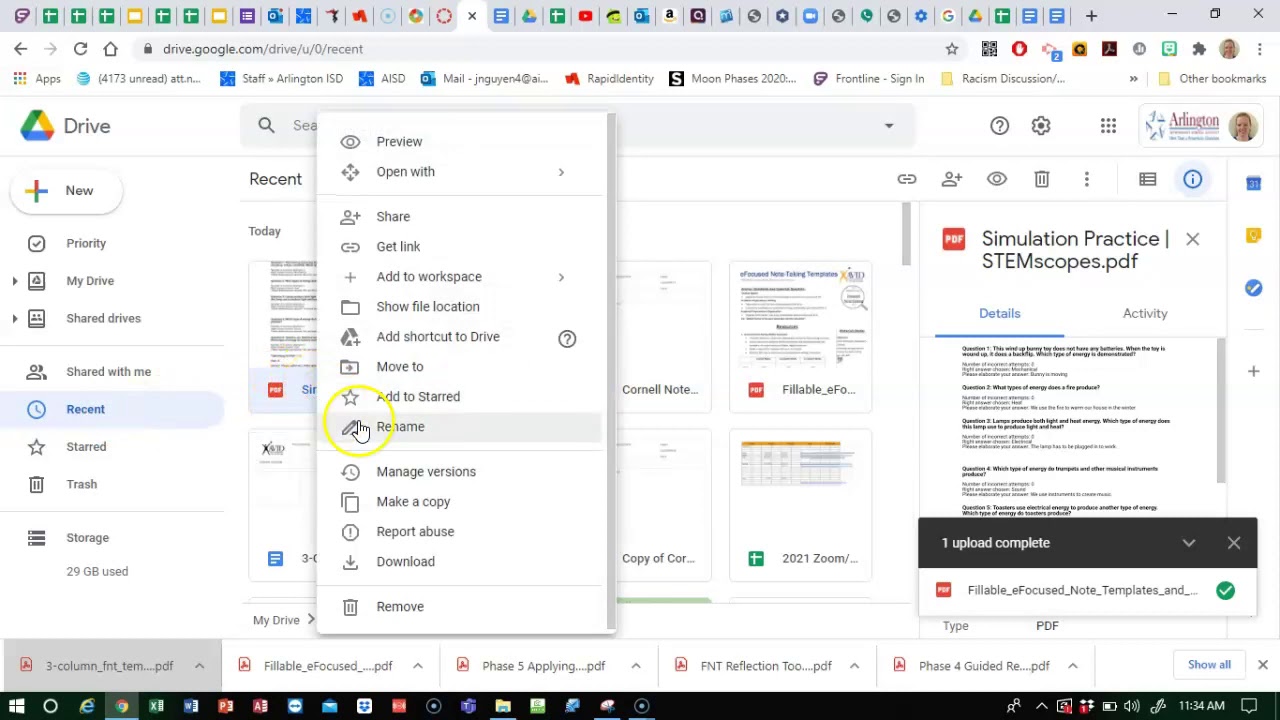Click the search magnifier icon
Screen dimensions: 1280x720
[266, 125]
